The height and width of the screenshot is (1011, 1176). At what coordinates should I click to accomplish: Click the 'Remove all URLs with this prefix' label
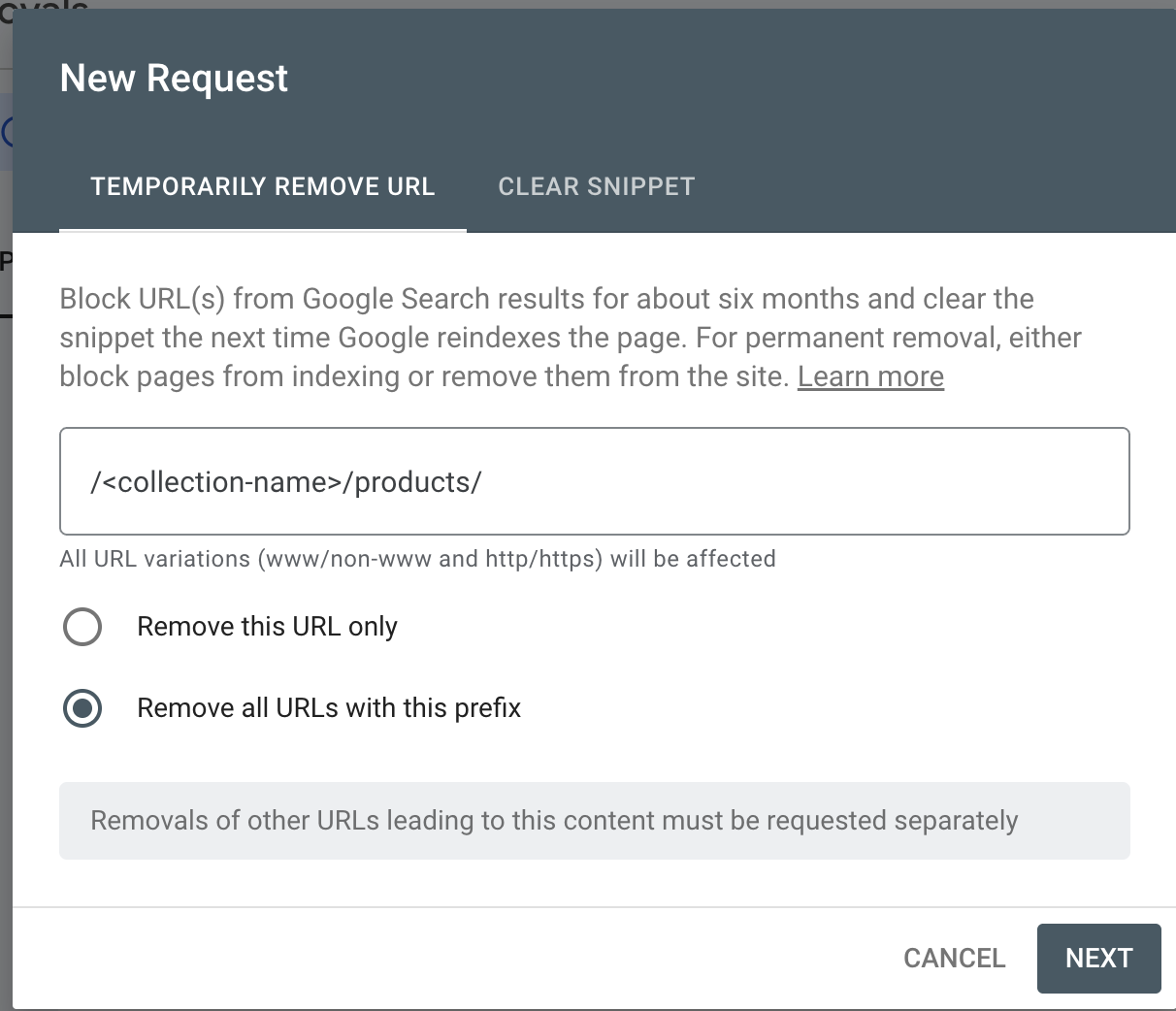[x=329, y=708]
